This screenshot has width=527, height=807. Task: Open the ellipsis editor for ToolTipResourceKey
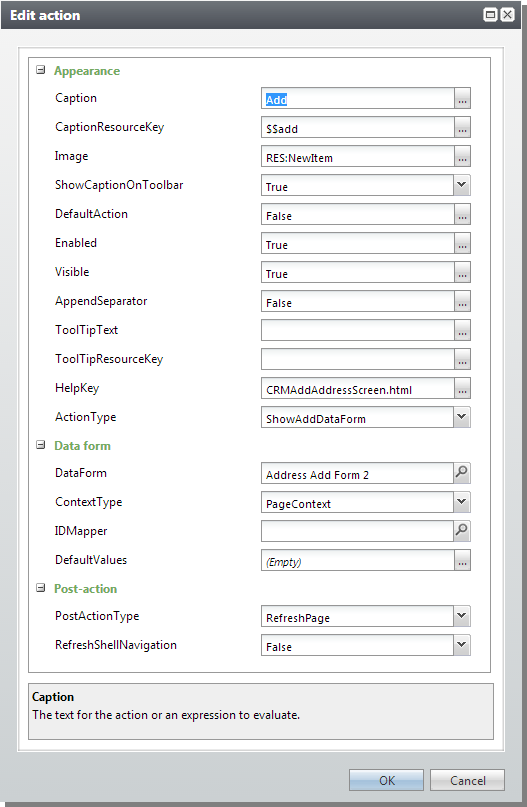coord(462,359)
